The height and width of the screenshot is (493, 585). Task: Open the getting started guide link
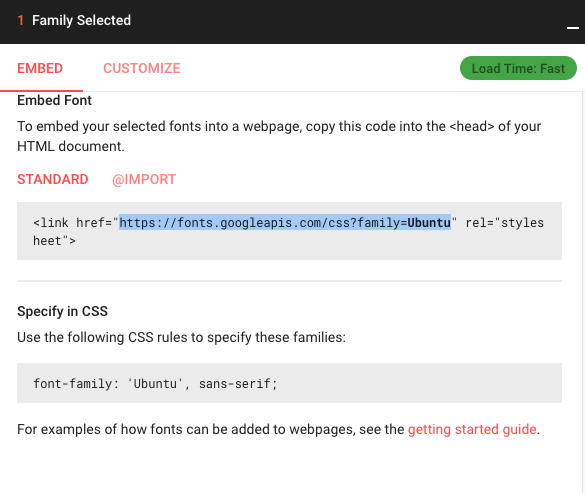point(472,430)
